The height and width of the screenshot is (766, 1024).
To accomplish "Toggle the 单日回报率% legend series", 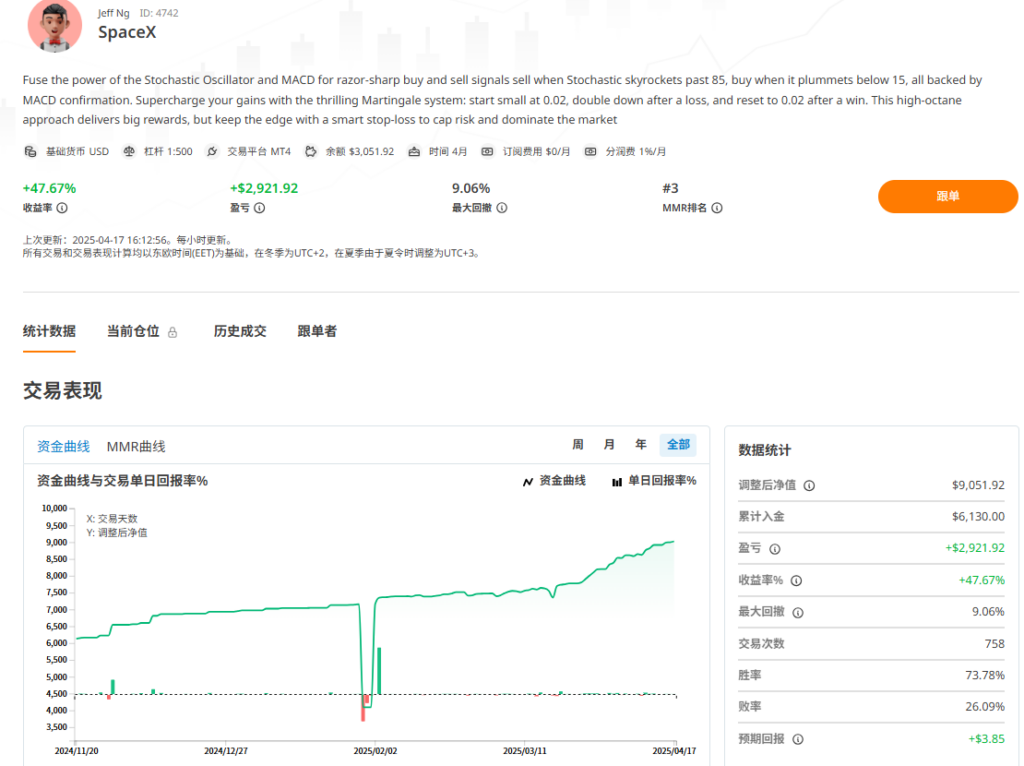I will (654, 481).
